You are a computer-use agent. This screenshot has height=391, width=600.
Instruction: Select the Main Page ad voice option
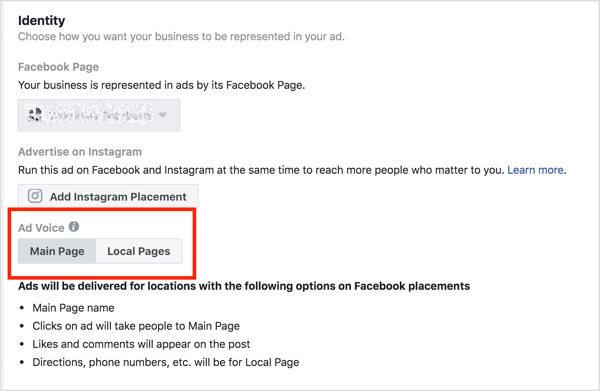tap(57, 251)
